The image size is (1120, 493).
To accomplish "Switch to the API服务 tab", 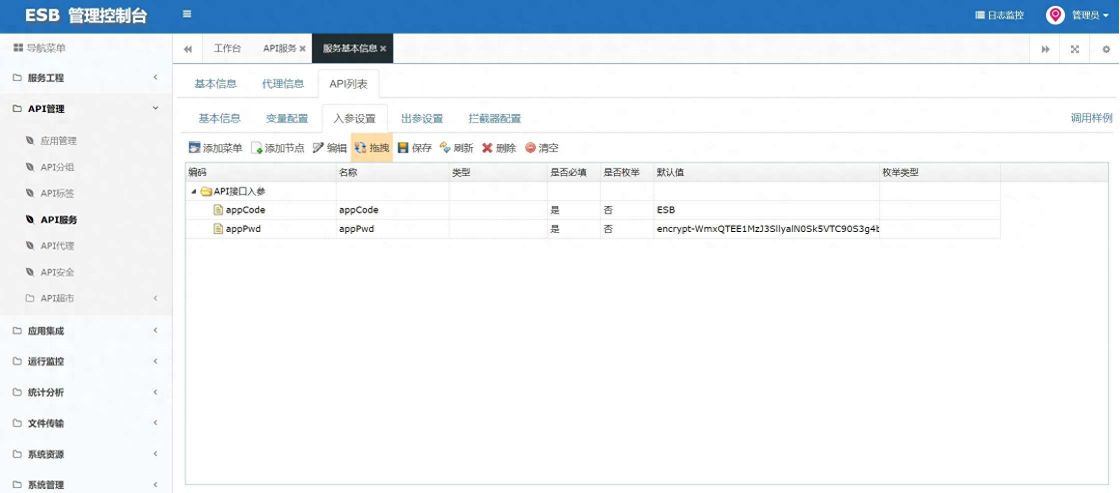I will click(279, 49).
